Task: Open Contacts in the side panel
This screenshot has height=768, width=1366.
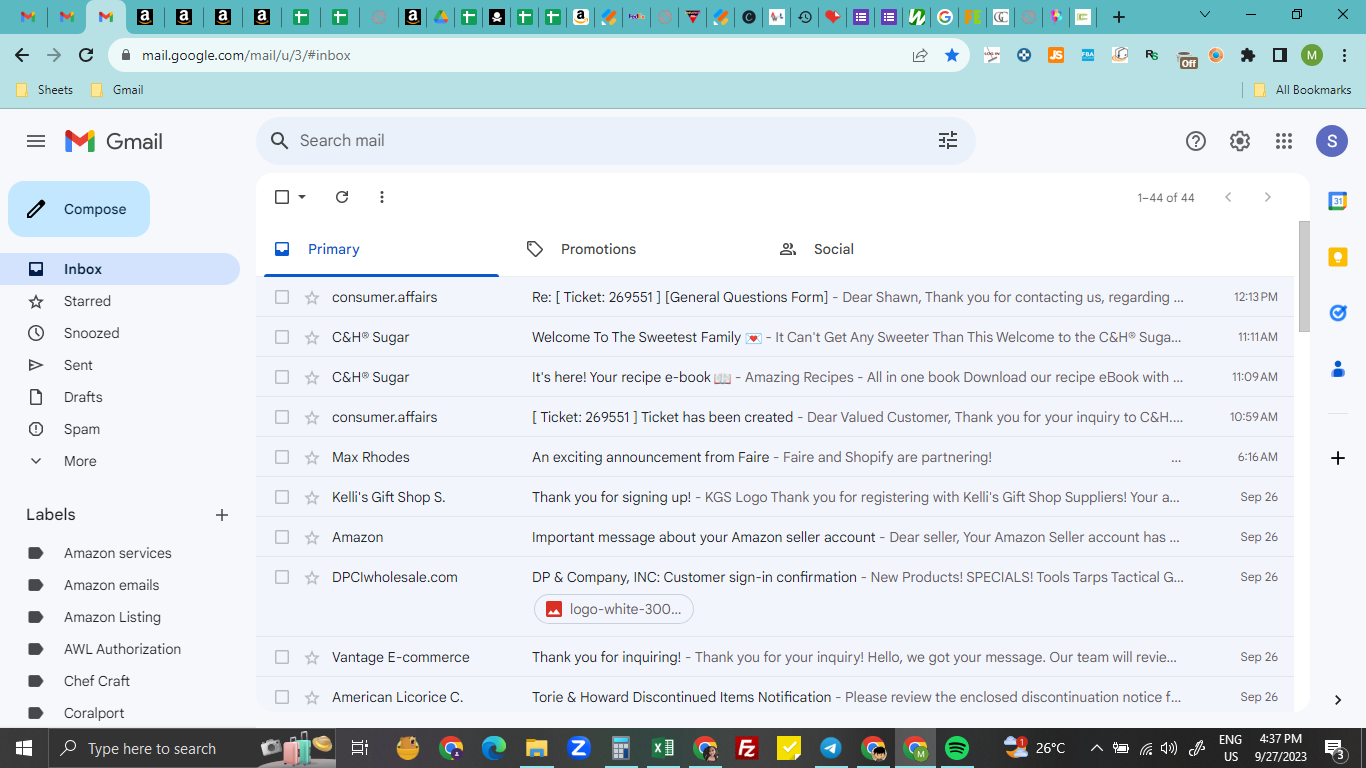Action: tap(1338, 369)
